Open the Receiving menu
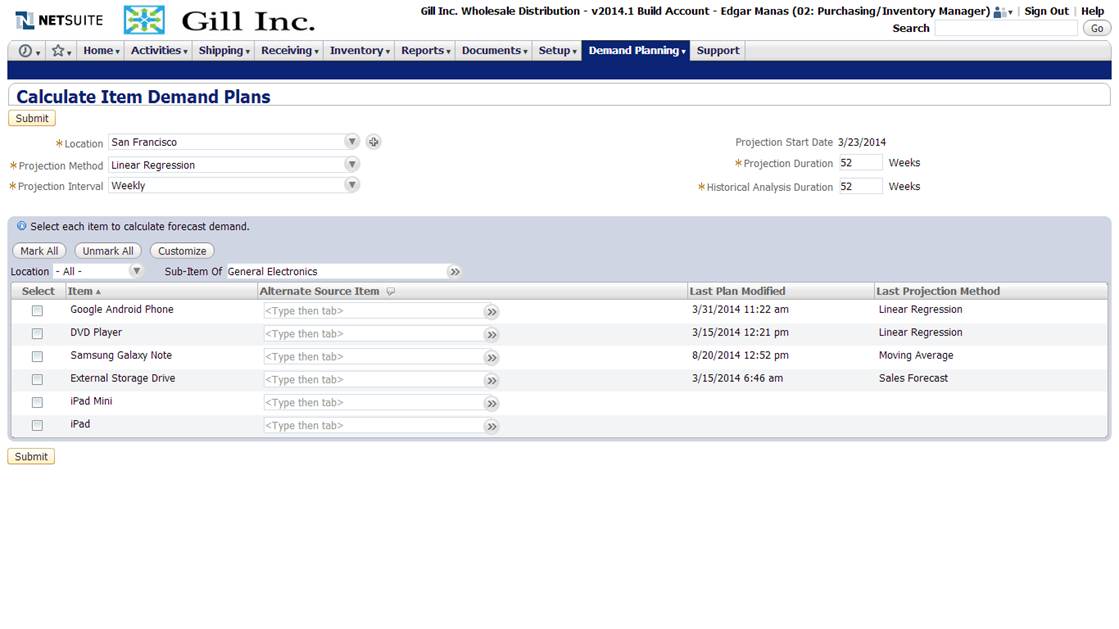The height and width of the screenshot is (629, 1119). coord(289,51)
